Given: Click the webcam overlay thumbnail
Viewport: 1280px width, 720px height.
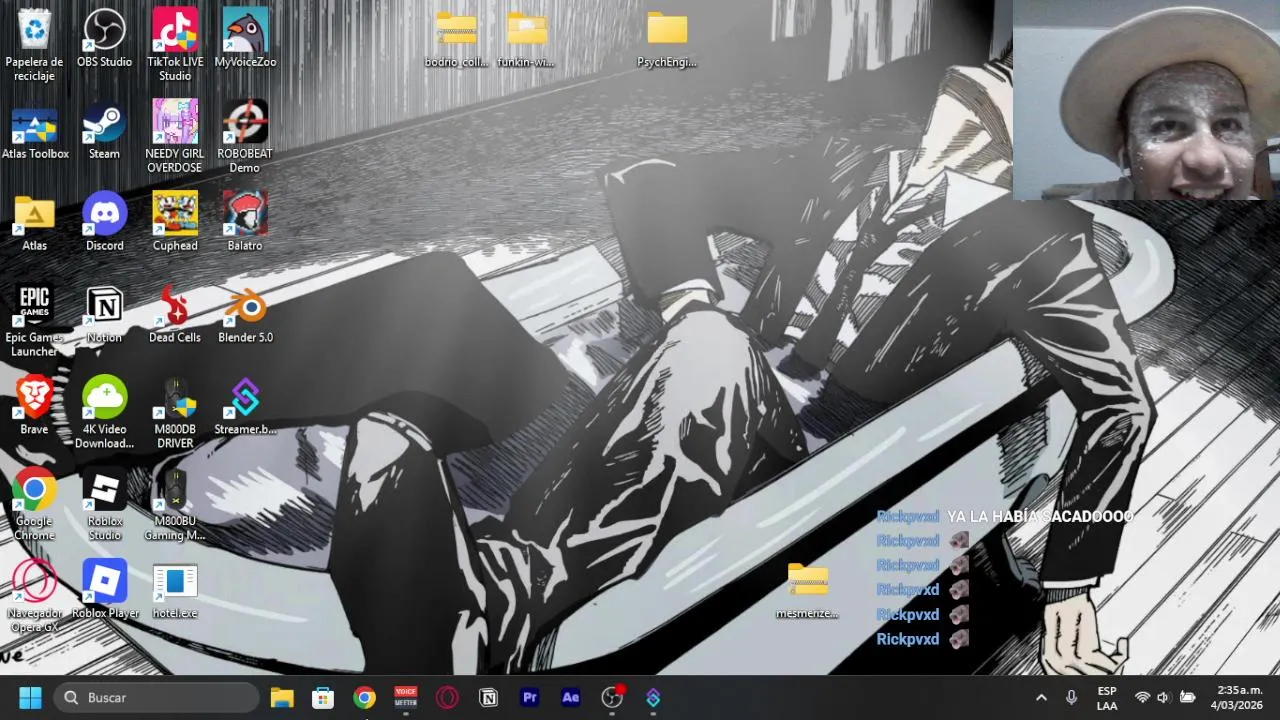Looking at the screenshot, I should [x=1146, y=100].
